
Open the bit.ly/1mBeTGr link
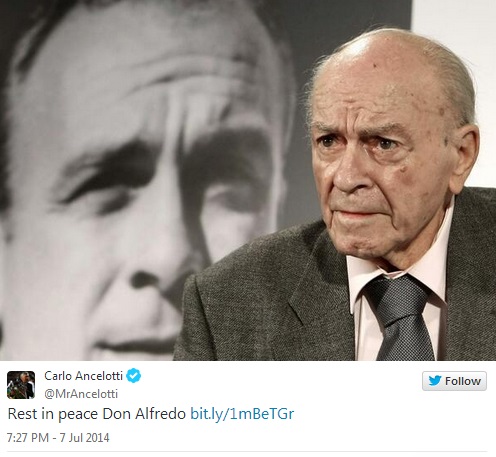[x=242, y=414]
